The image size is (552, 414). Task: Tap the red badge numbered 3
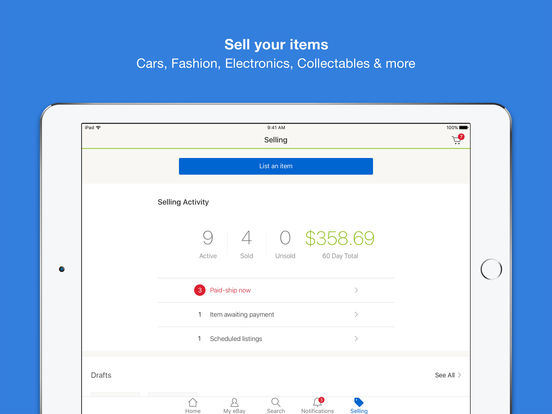[x=200, y=290]
